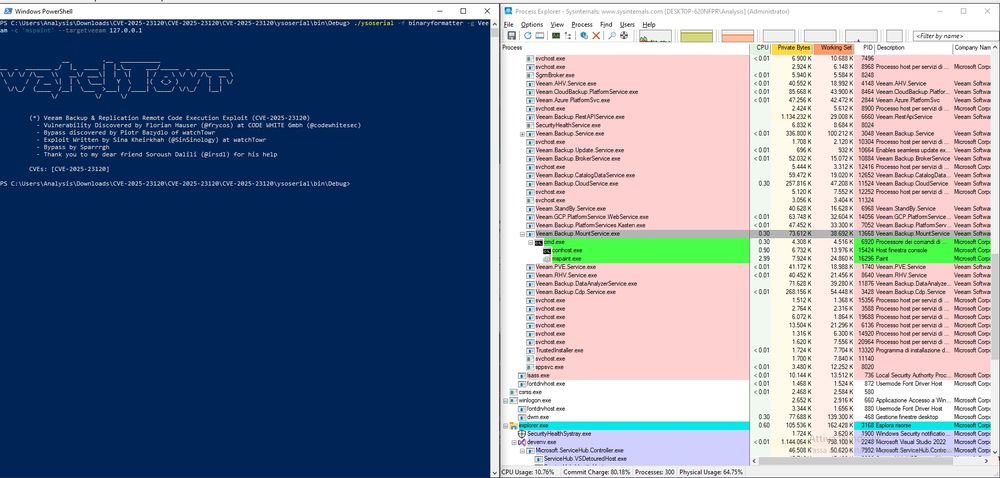
Task: Select the dwm.exe process row
Action: pyautogui.click(x=746, y=417)
